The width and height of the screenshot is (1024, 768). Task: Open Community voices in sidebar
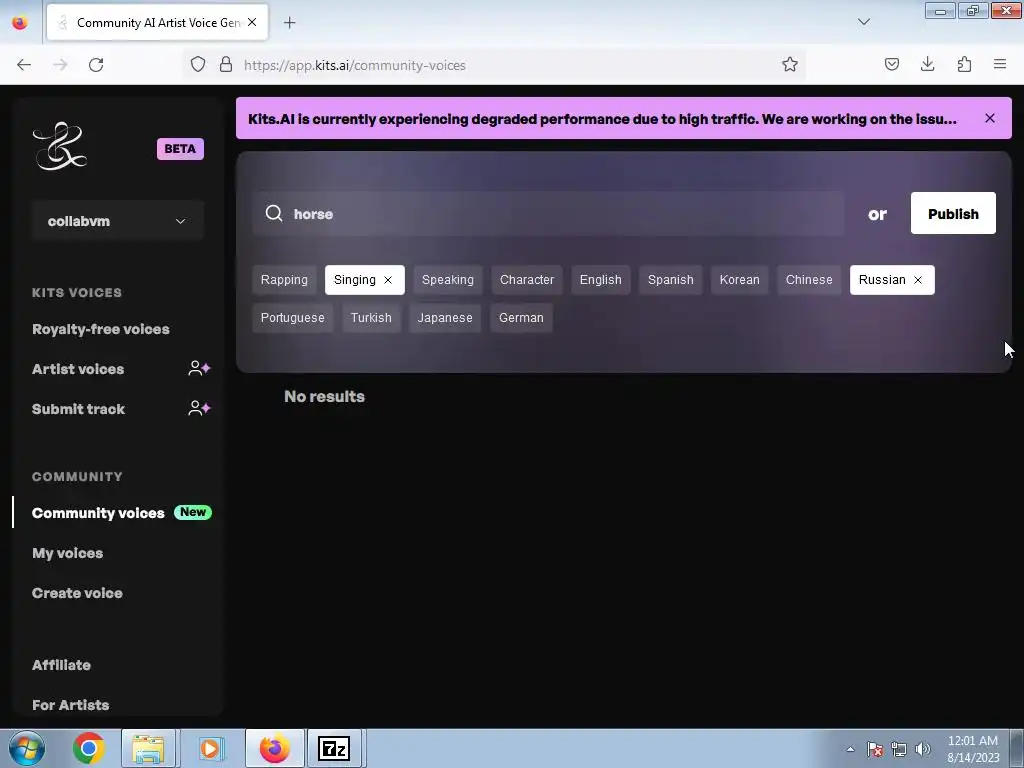click(x=98, y=513)
